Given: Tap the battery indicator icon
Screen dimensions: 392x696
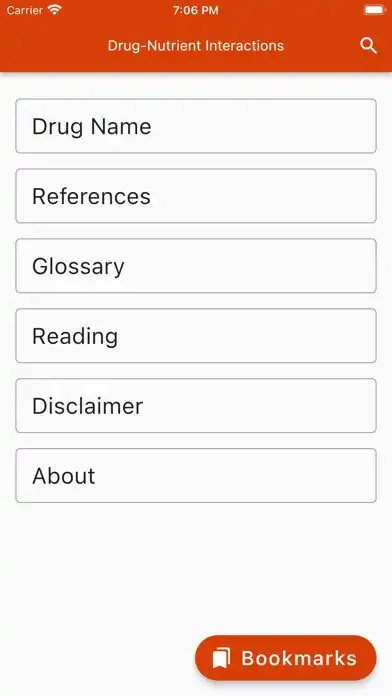Looking at the screenshot, I should coord(375,10).
